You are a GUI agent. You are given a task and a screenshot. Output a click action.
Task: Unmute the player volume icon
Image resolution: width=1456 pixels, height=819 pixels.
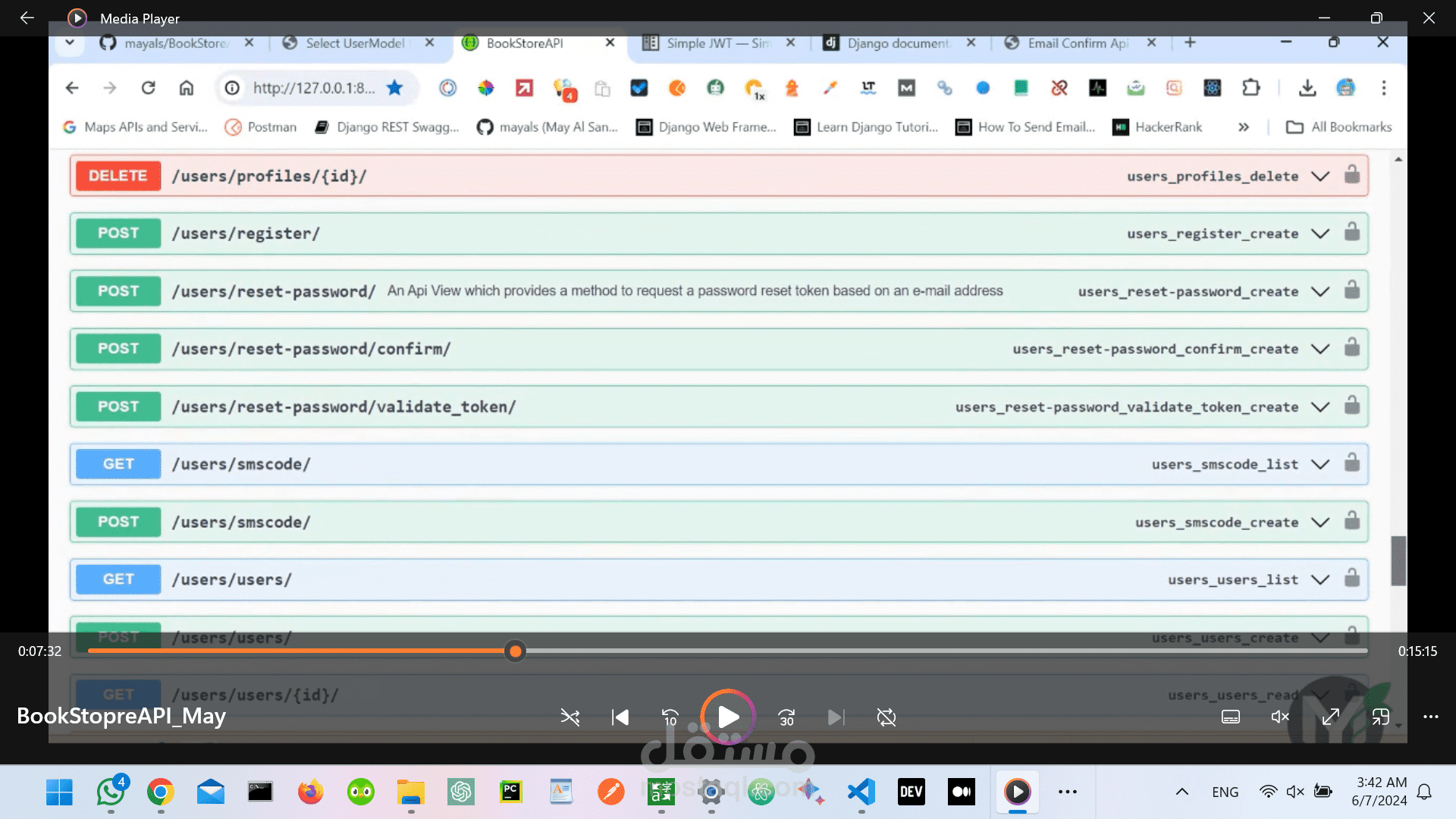pos(1280,717)
